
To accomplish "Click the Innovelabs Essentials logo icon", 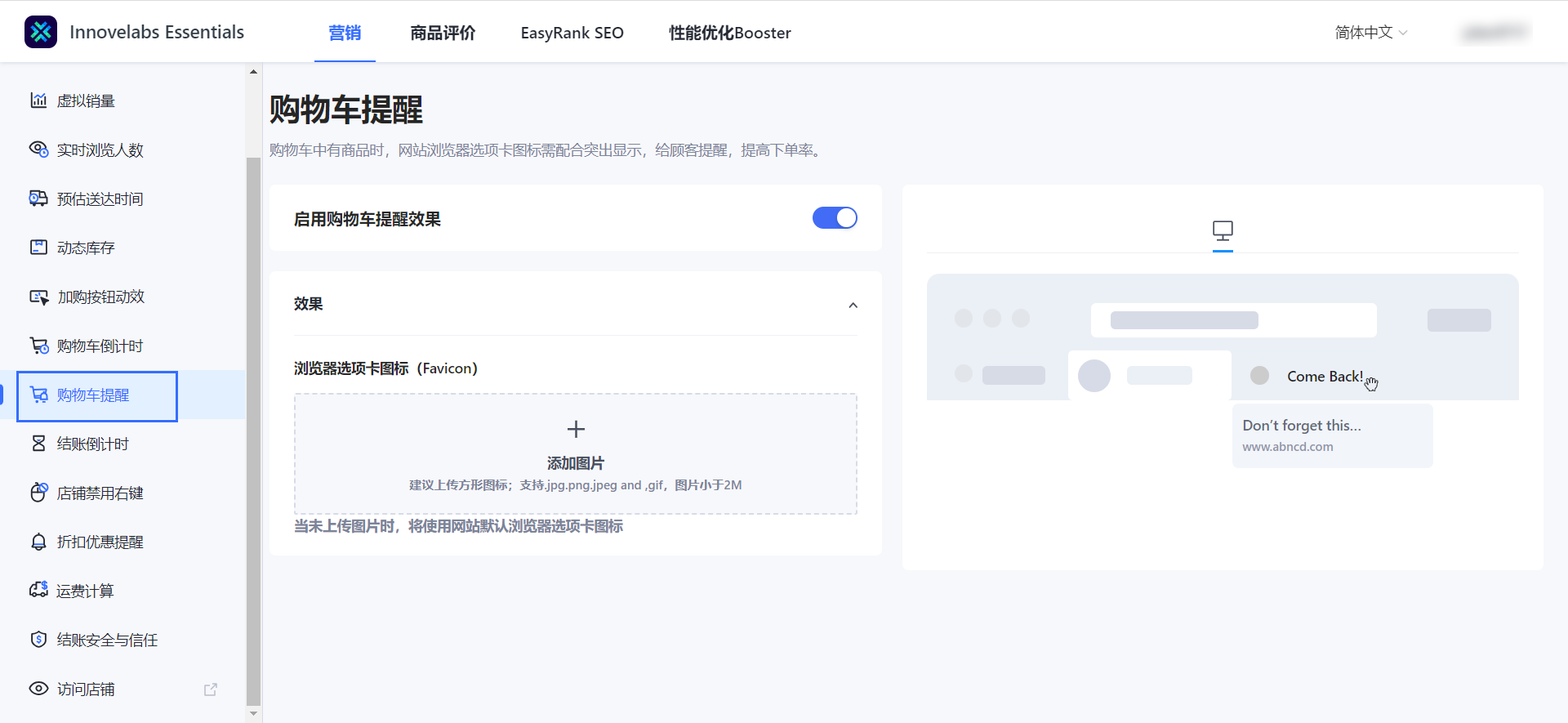I will (x=41, y=32).
